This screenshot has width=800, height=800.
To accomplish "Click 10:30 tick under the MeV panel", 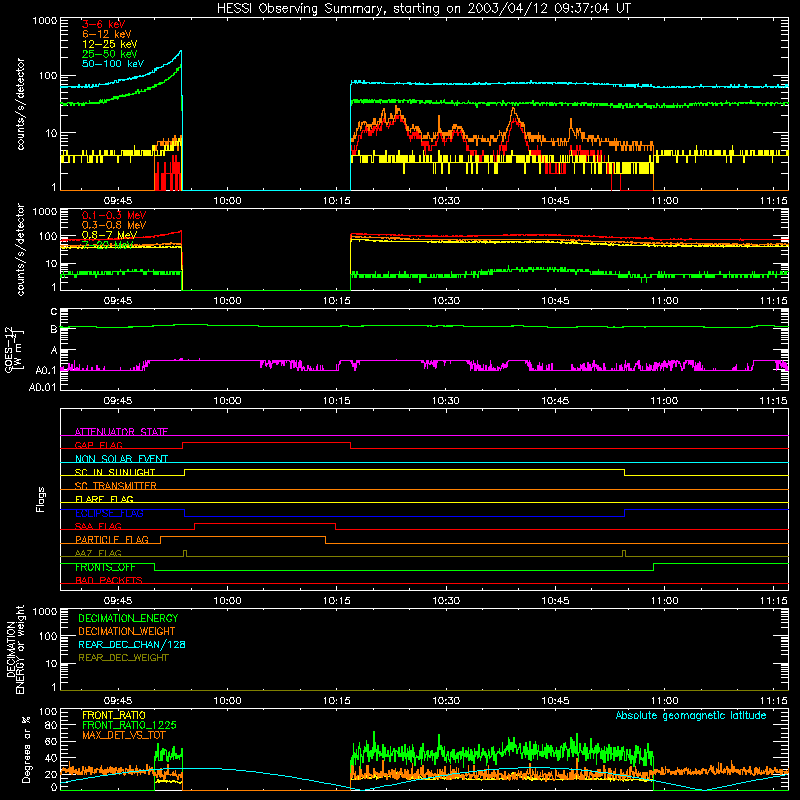I will click(445, 301).
